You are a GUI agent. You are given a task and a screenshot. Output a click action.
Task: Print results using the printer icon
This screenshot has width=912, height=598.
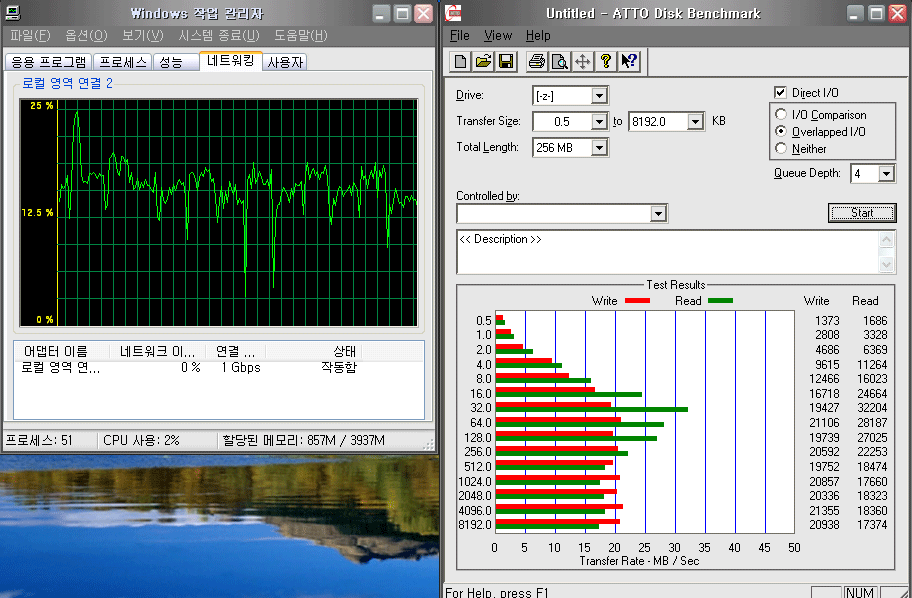point(537,61)
